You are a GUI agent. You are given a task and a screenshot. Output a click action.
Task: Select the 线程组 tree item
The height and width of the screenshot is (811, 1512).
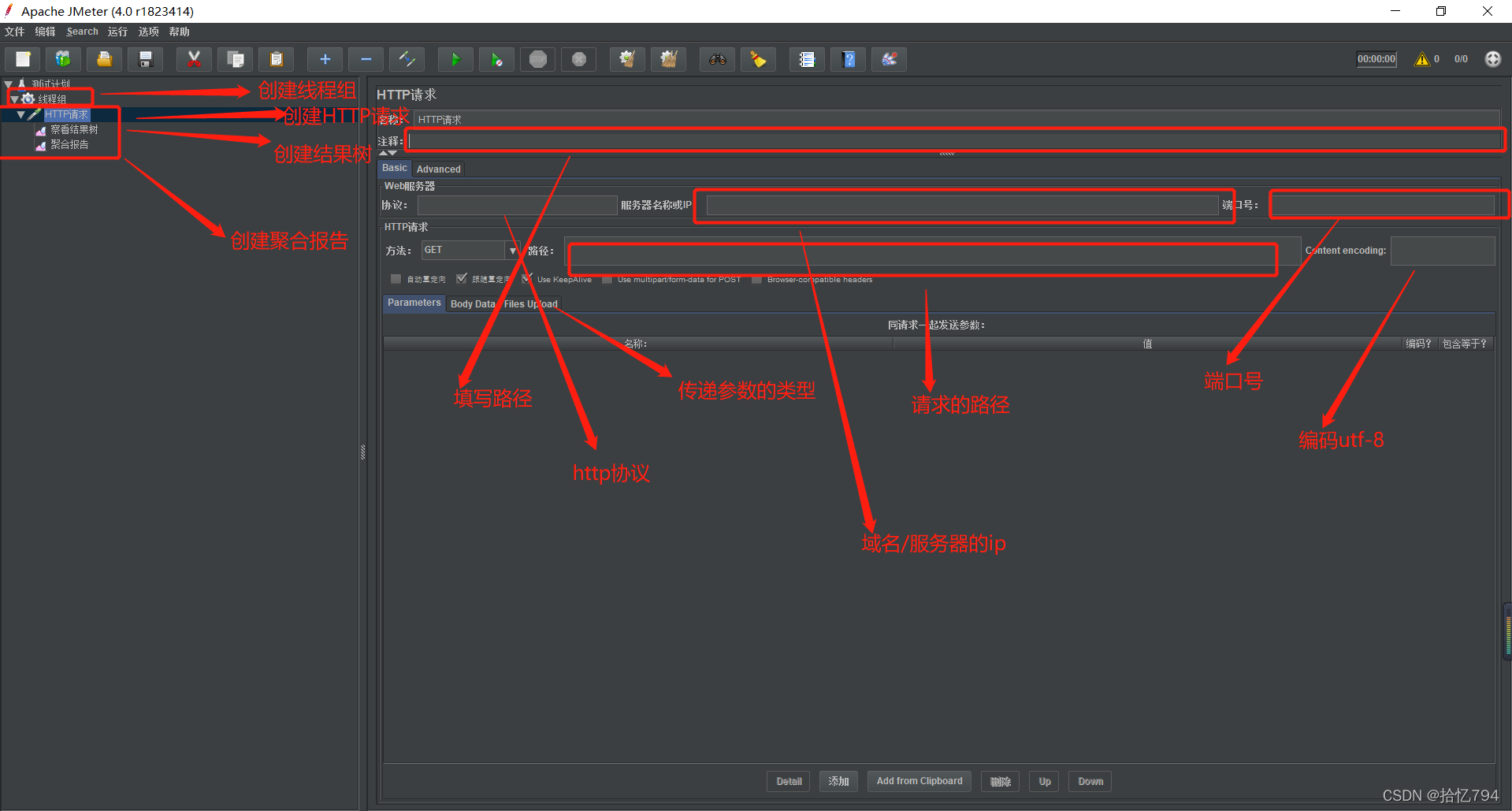[x=52, y=99]
